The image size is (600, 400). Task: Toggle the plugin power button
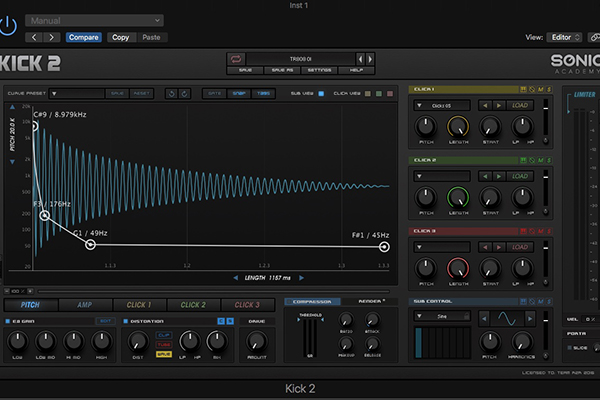pyautogui.click(x=8, y=26)
